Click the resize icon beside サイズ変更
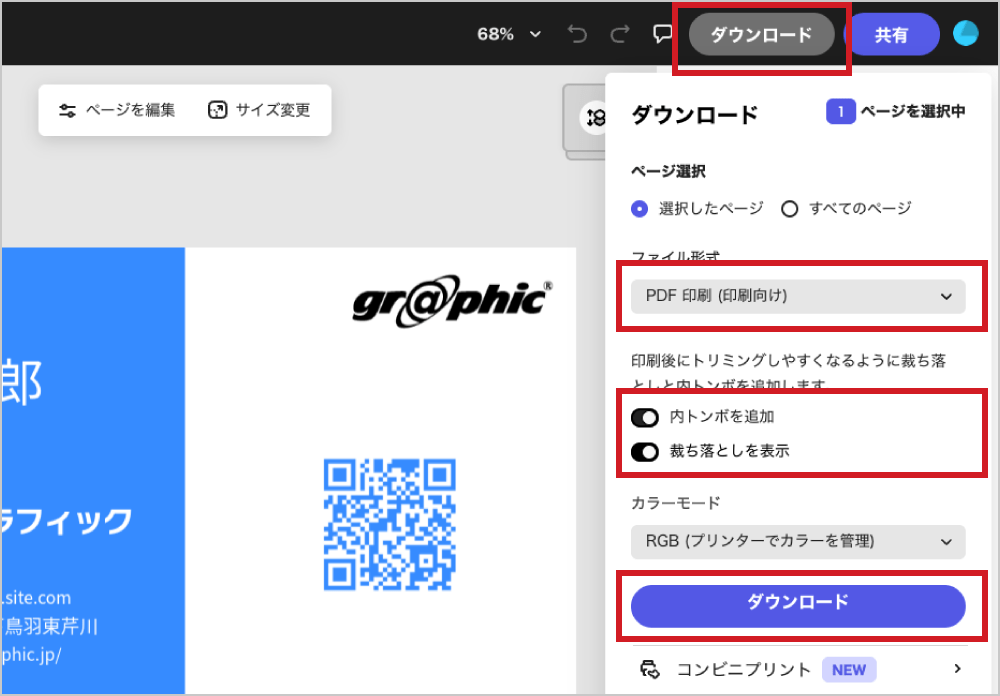This screenshot has height=696, width=1000. pyautogui.click(x=218, y=110)
